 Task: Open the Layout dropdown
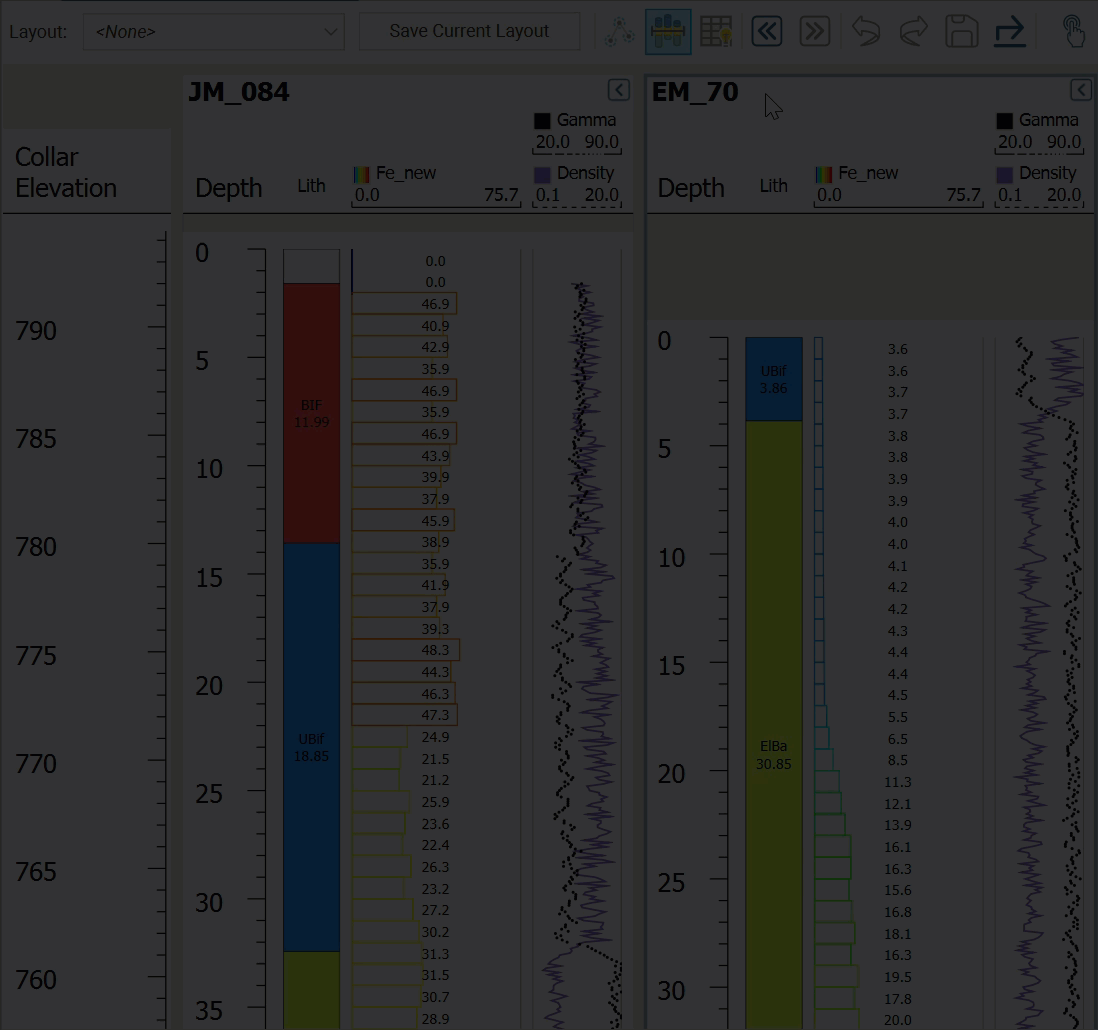click(x=214, y=32)
